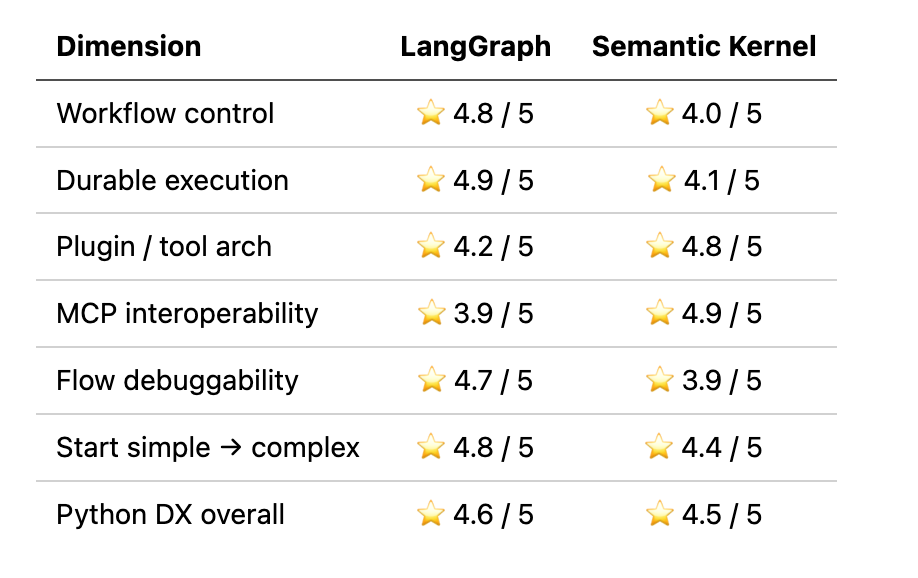Click the Semantic Kernel column header
This screenshot has height=578, width=918.
(x=704, y=46)
